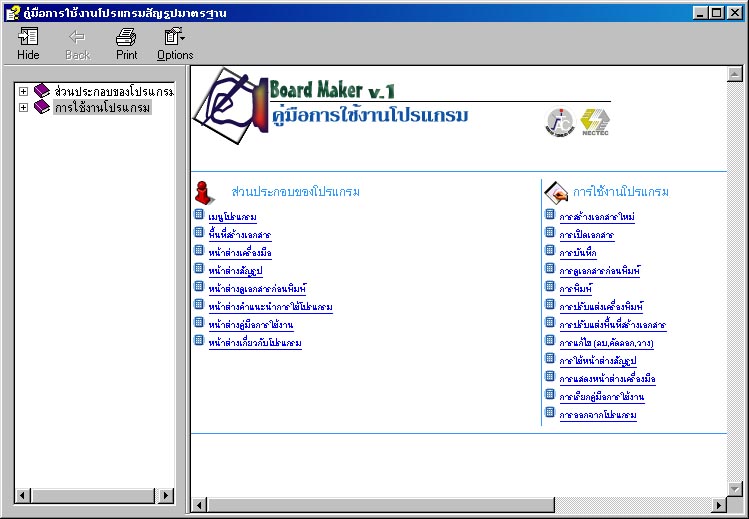The height and width of the screenshot is (519, 749).
Task: Open the การใช้หน้าต่างสัญรูป link
Action: coord(598,361)
